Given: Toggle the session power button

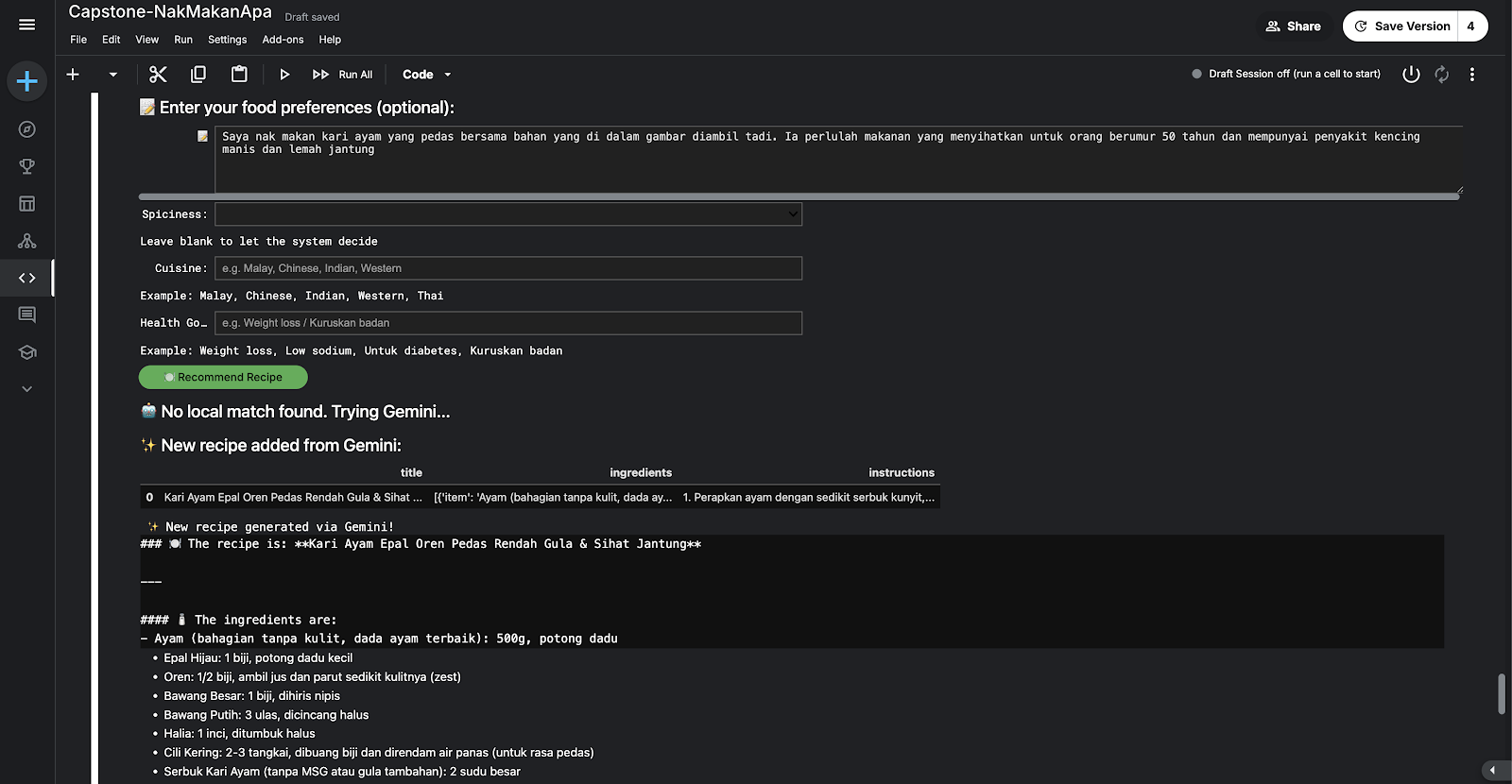Looking at the screenshot, I should tap(1411, 74).
